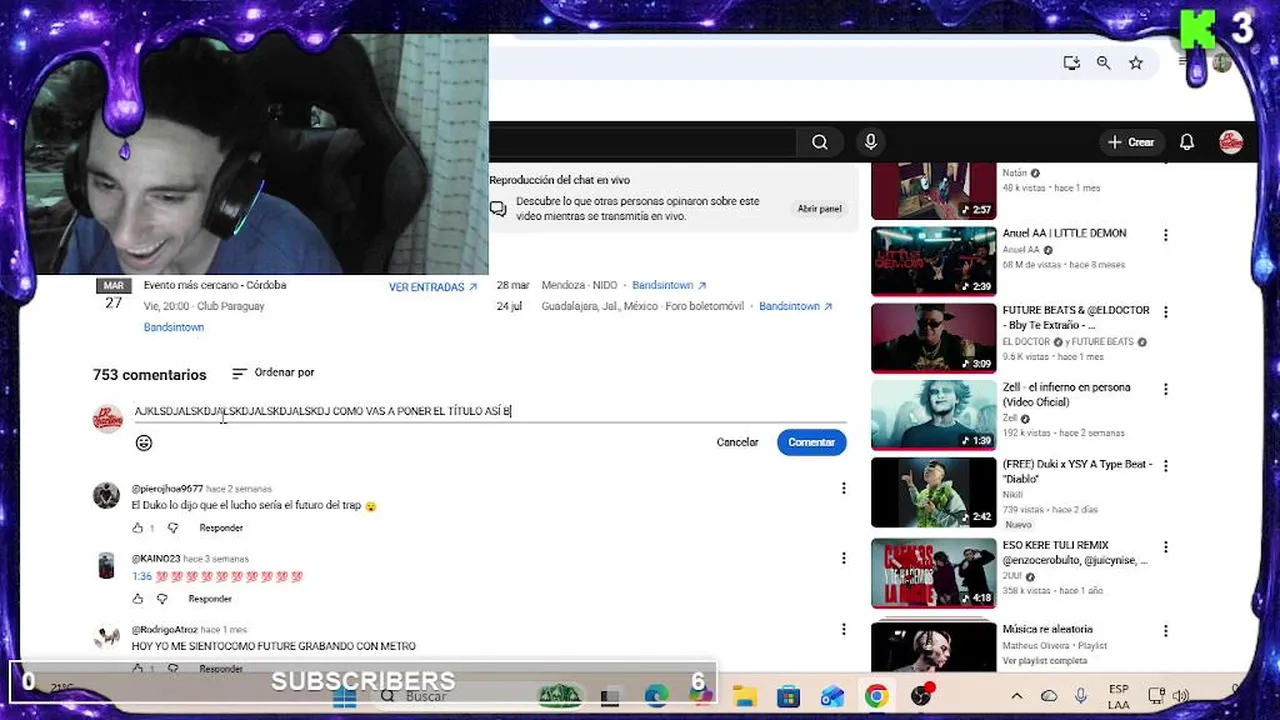Click the 753 comentarios heading
Screen dimensions: 1280x720
[x=150, y=375]
